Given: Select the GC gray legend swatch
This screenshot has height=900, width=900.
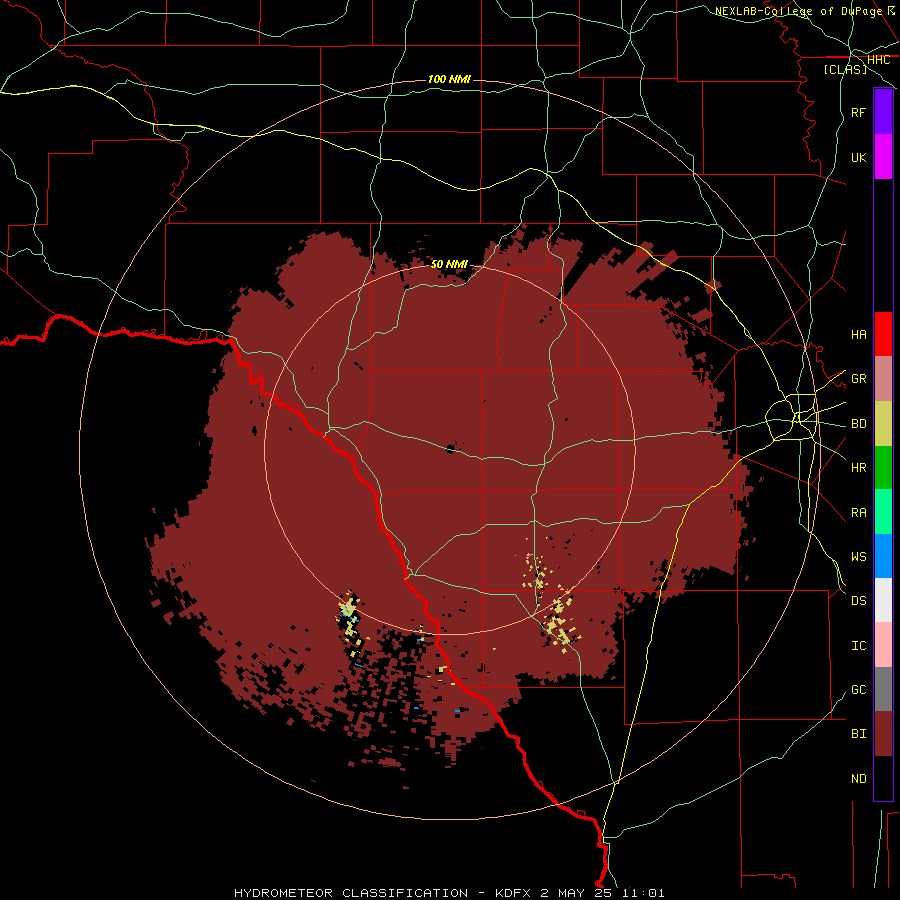Looking at the screenshot, I should click(x=883, y=689).
